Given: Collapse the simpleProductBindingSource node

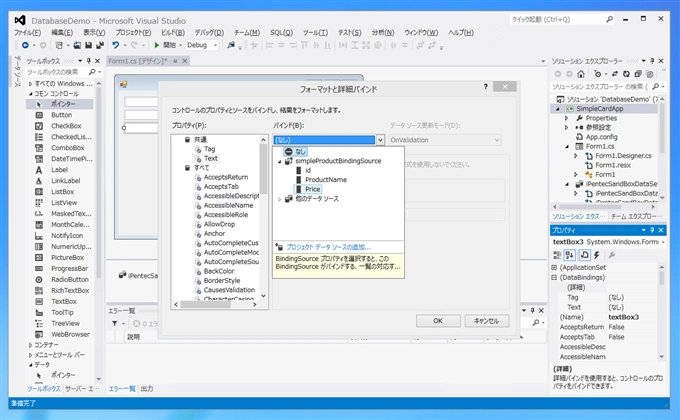Looking at the screenshot, I should pos(279,161).
